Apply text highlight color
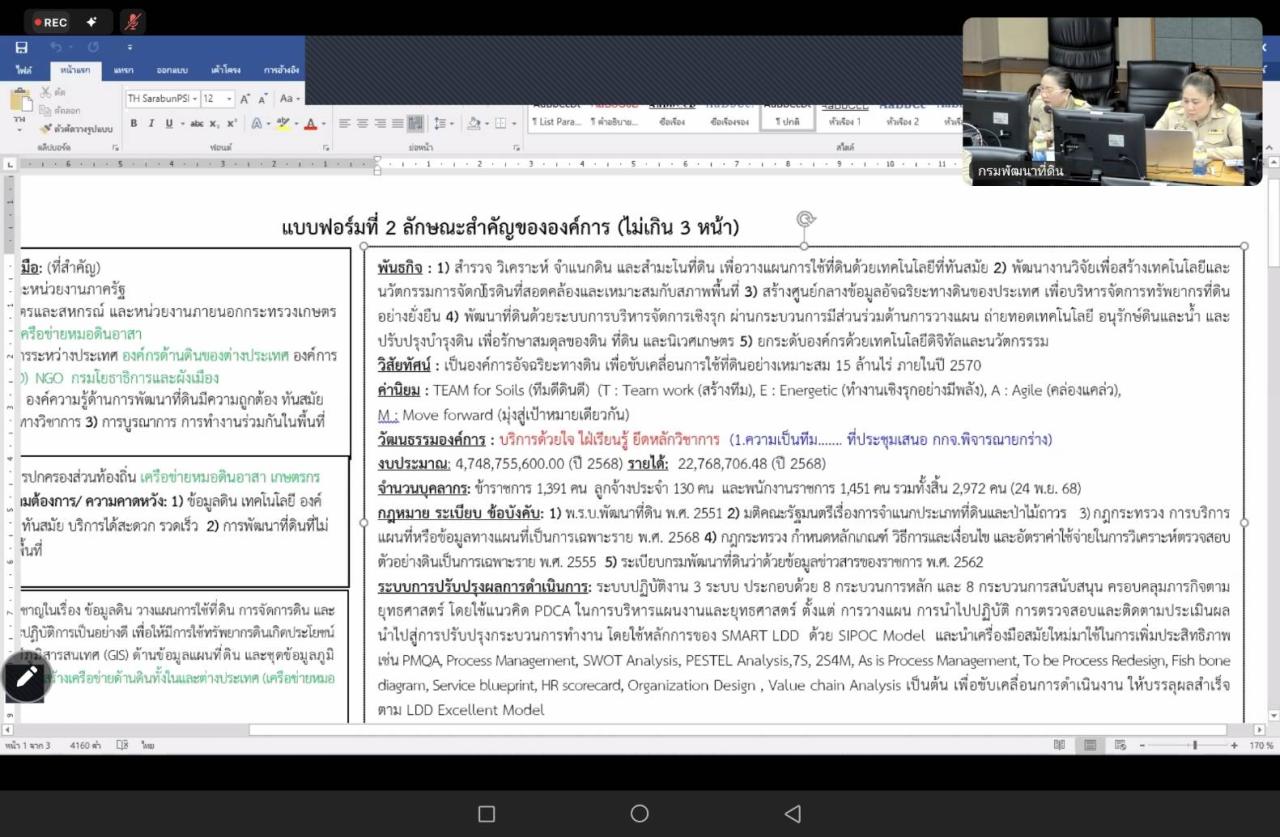The height and width of the screenshot is (837, 1280). click(x=283, y=122)
